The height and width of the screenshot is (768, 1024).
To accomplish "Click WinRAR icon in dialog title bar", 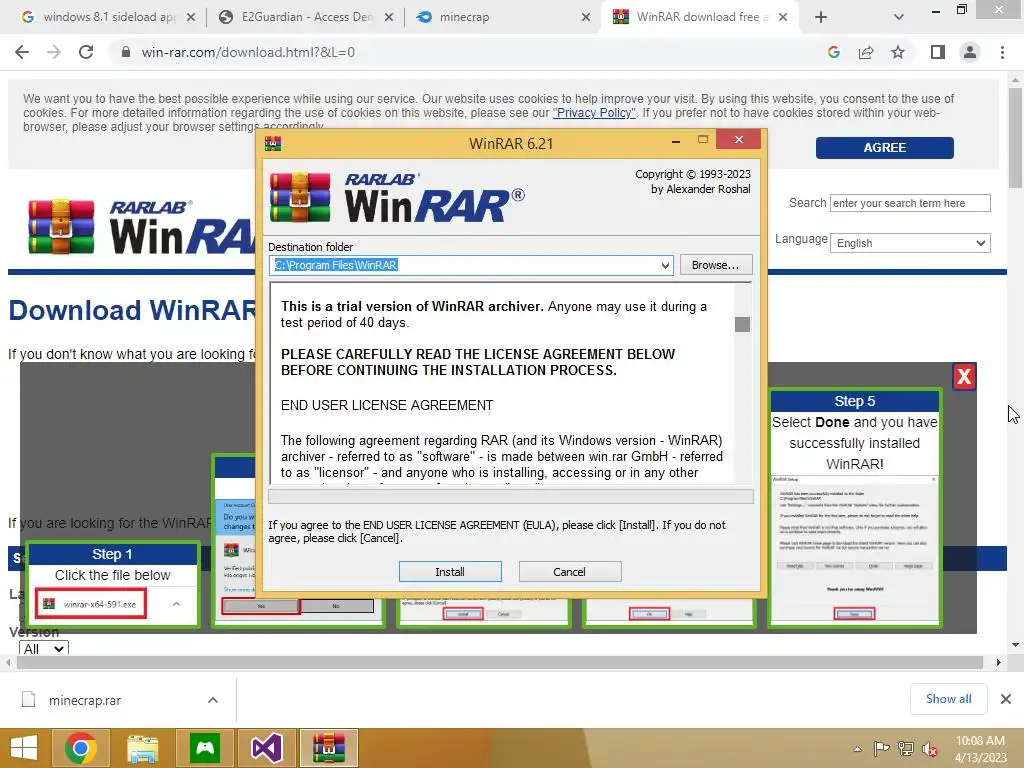I will pyautogui.click(x=273, y=144).
